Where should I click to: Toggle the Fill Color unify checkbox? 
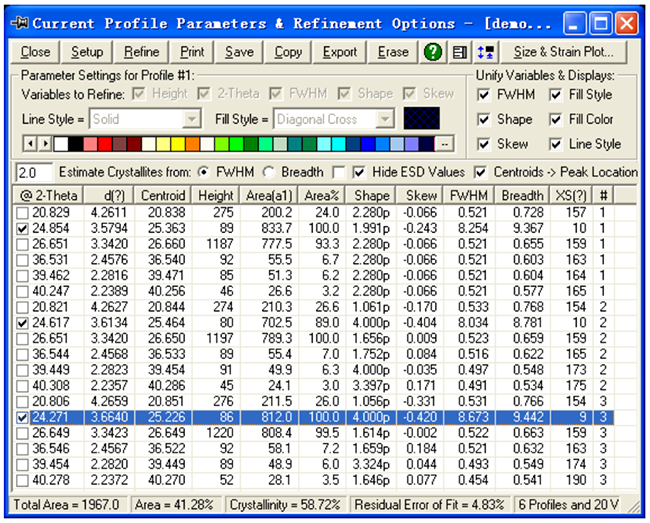pyautogui.click(x=555, y=120)
